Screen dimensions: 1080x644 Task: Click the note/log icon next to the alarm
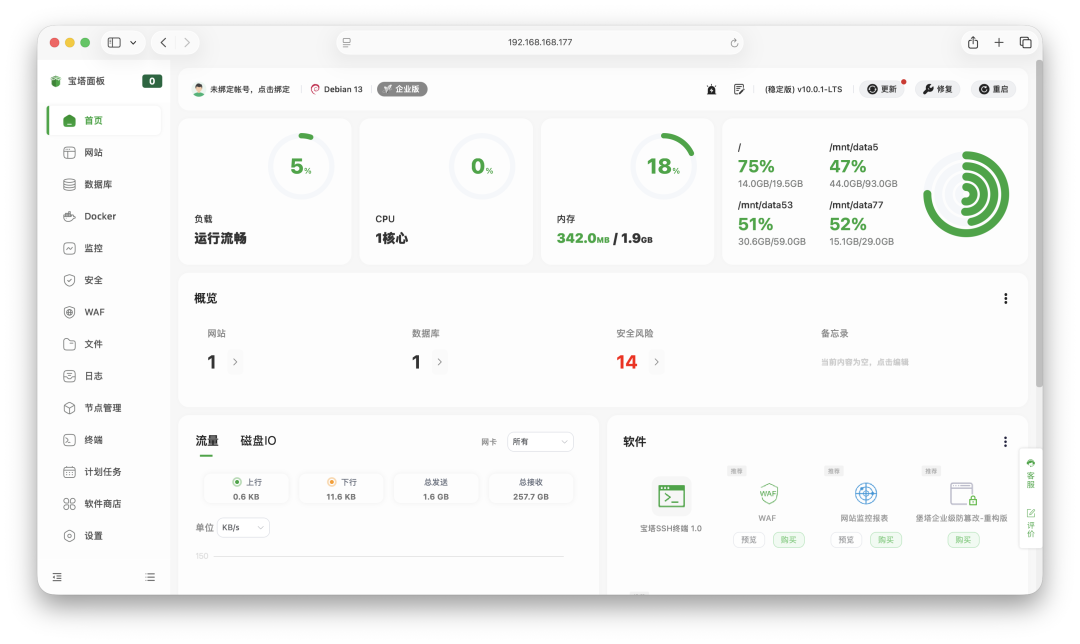[x=739, y=89]
